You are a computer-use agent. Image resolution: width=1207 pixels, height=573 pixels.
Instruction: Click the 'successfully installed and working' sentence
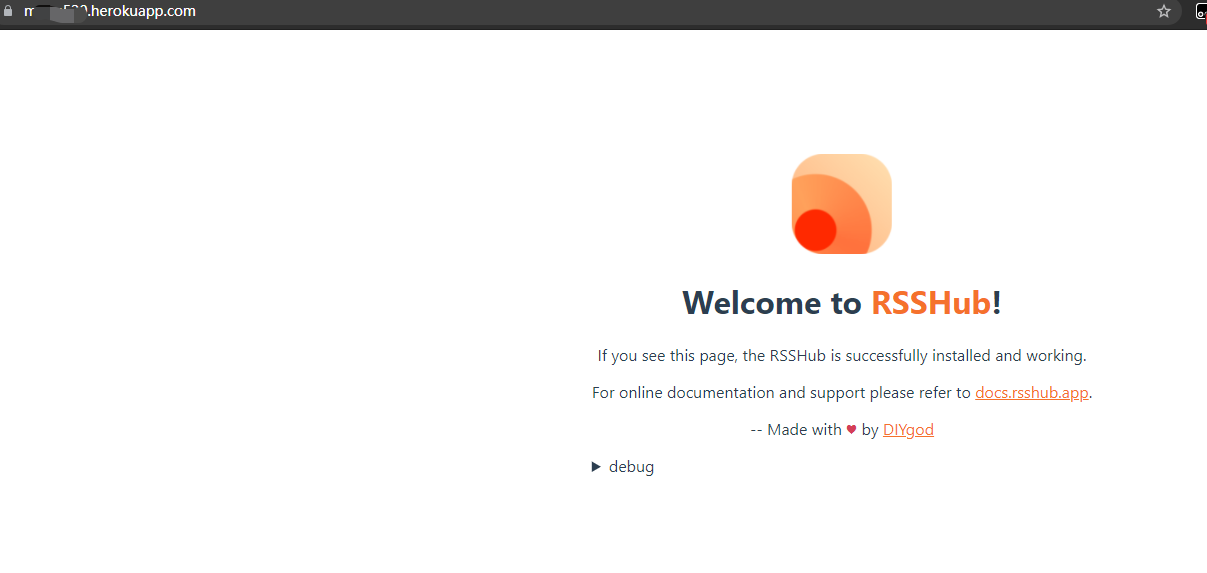click(842, 356)
